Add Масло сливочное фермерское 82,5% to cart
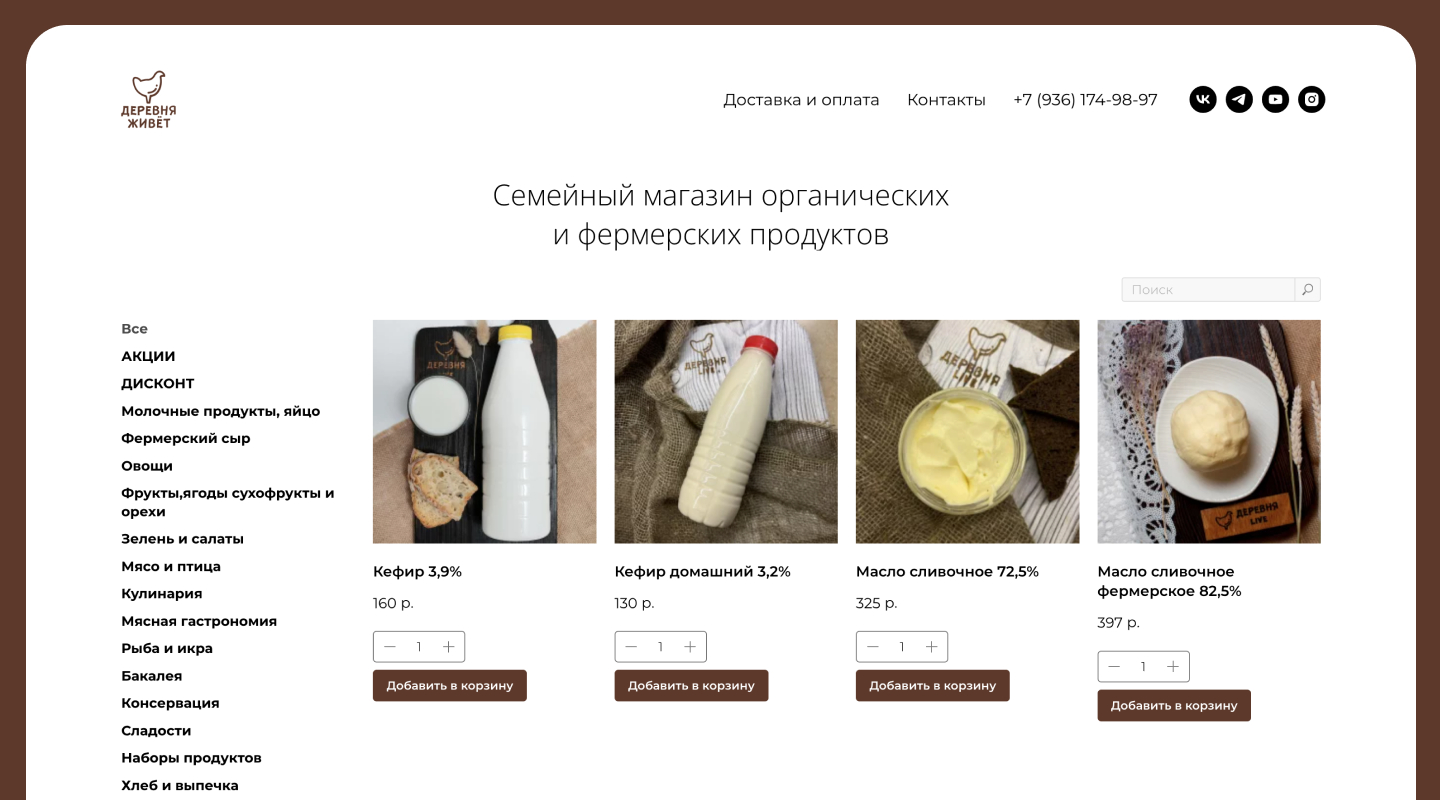1440x800 pixels. point(1174,706)
